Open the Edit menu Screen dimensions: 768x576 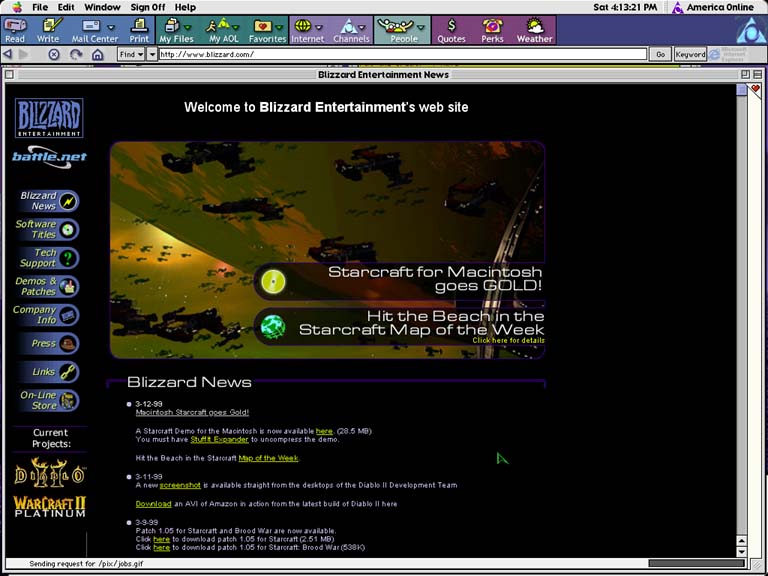coord(66,7)
